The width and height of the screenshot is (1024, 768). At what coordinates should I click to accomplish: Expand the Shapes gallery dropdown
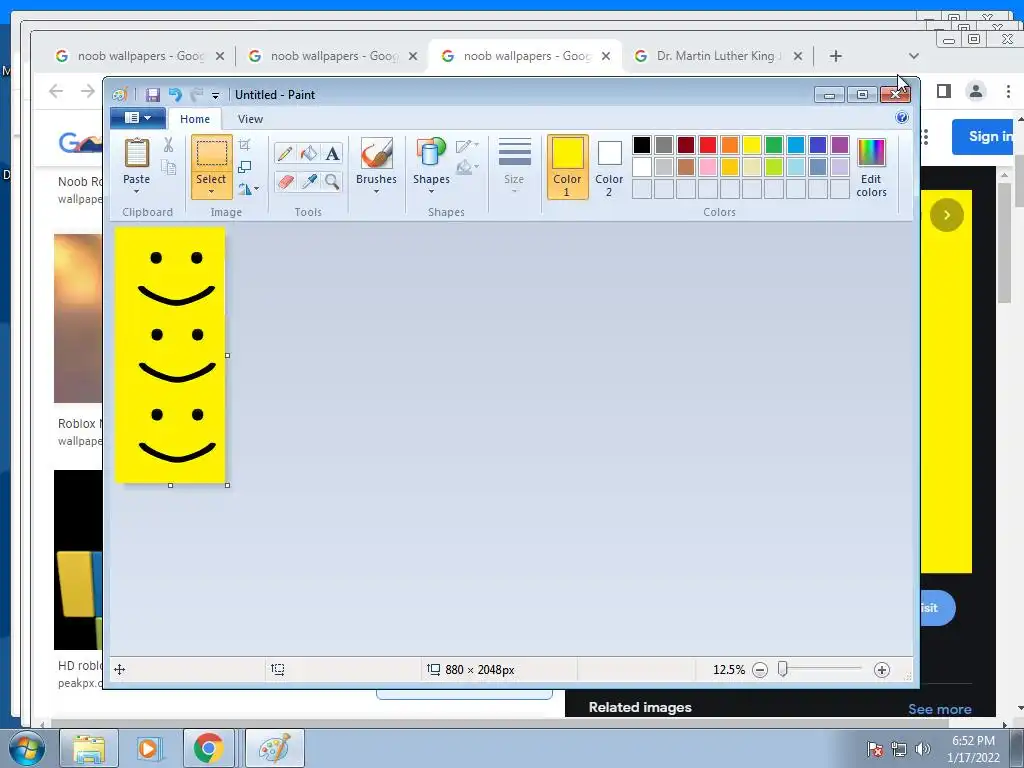coord(431,191)
